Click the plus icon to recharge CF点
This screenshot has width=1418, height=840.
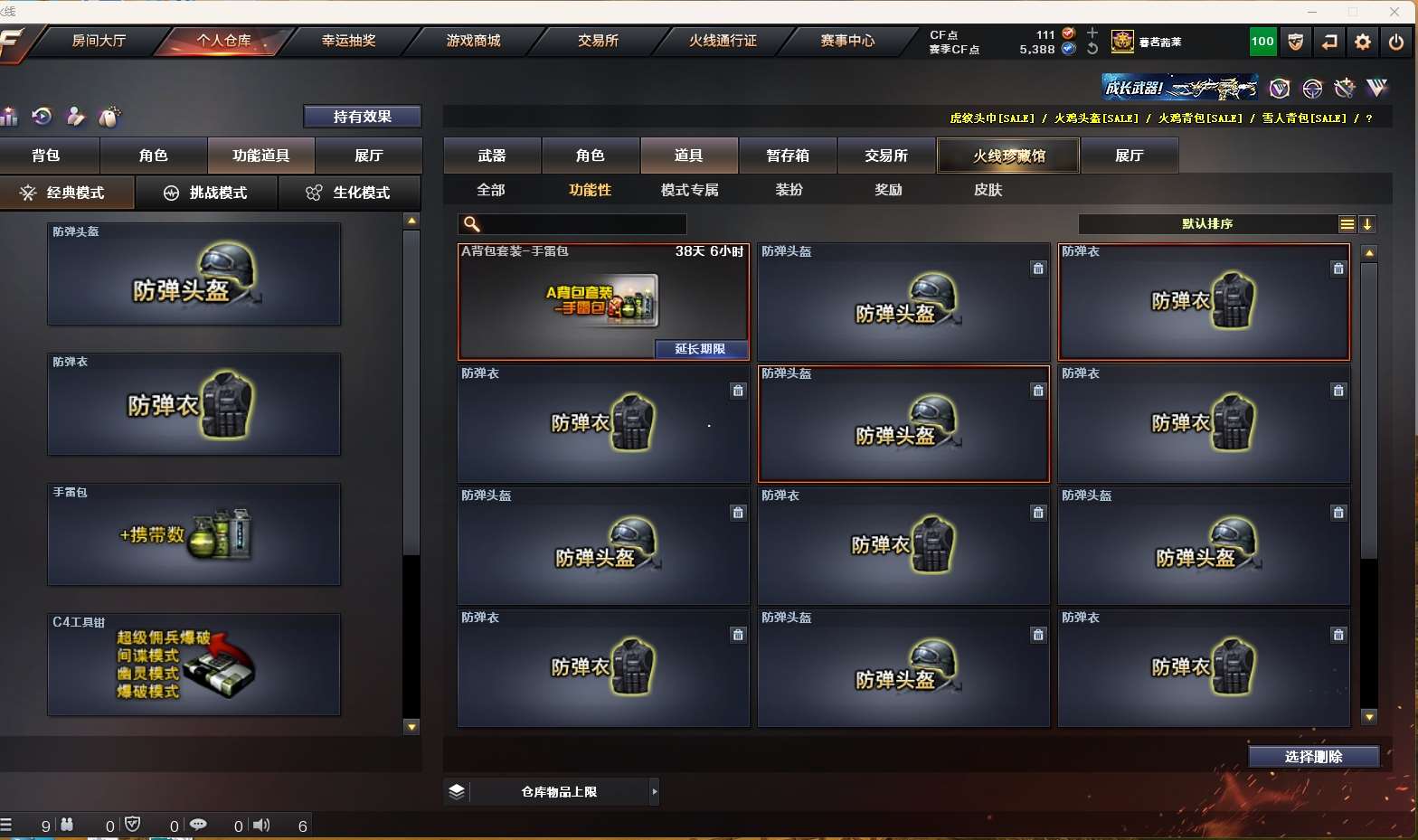pos(1092,33)
